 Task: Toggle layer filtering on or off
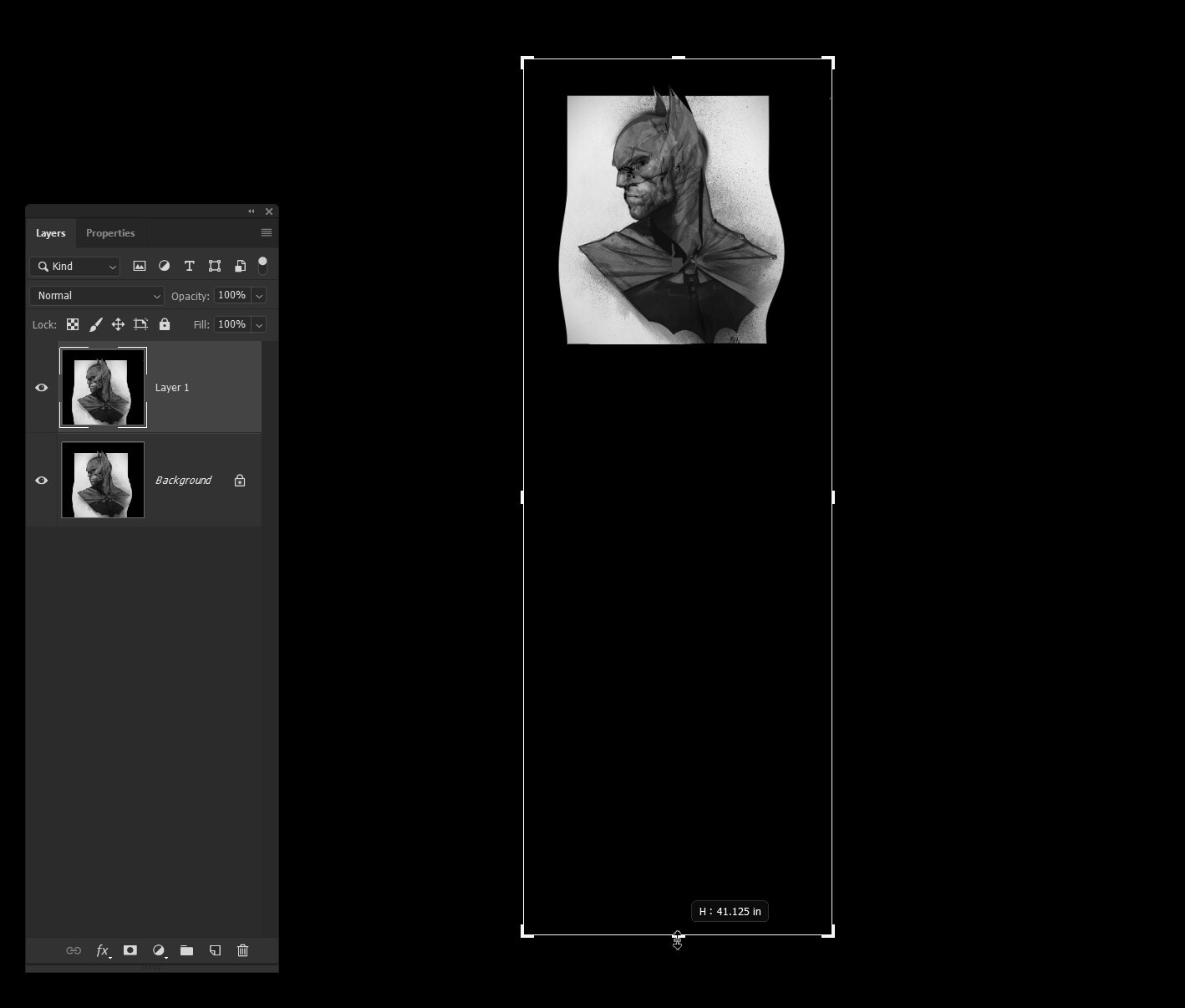(x=262, y=266)
